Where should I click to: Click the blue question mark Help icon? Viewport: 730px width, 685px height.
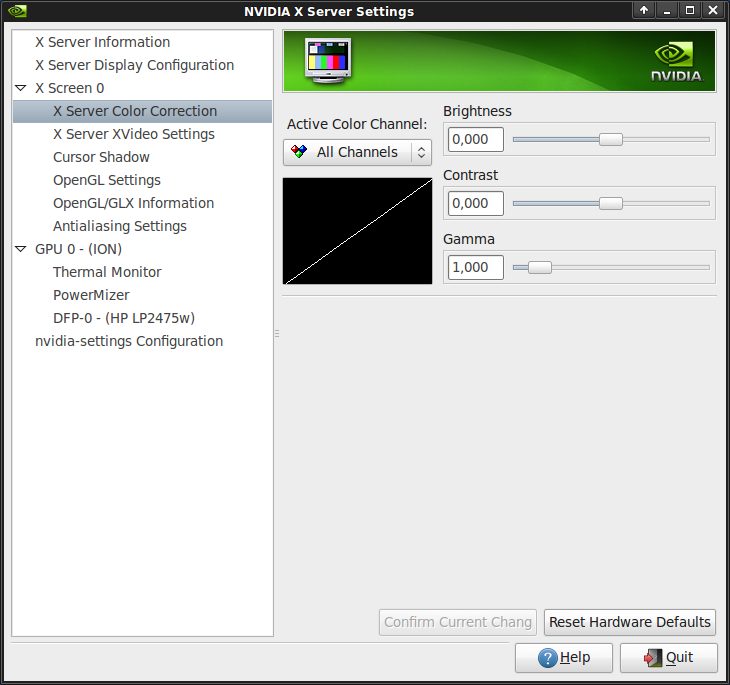(x=548, y=658)
